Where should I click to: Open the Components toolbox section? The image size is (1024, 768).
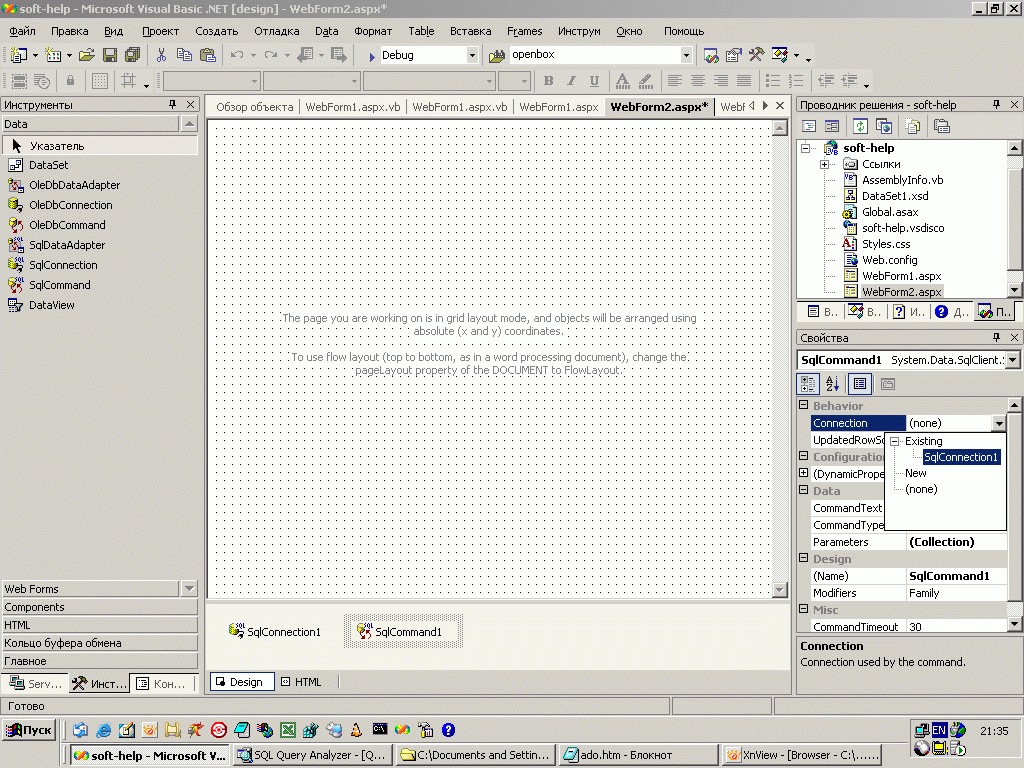tap(99, 607)
